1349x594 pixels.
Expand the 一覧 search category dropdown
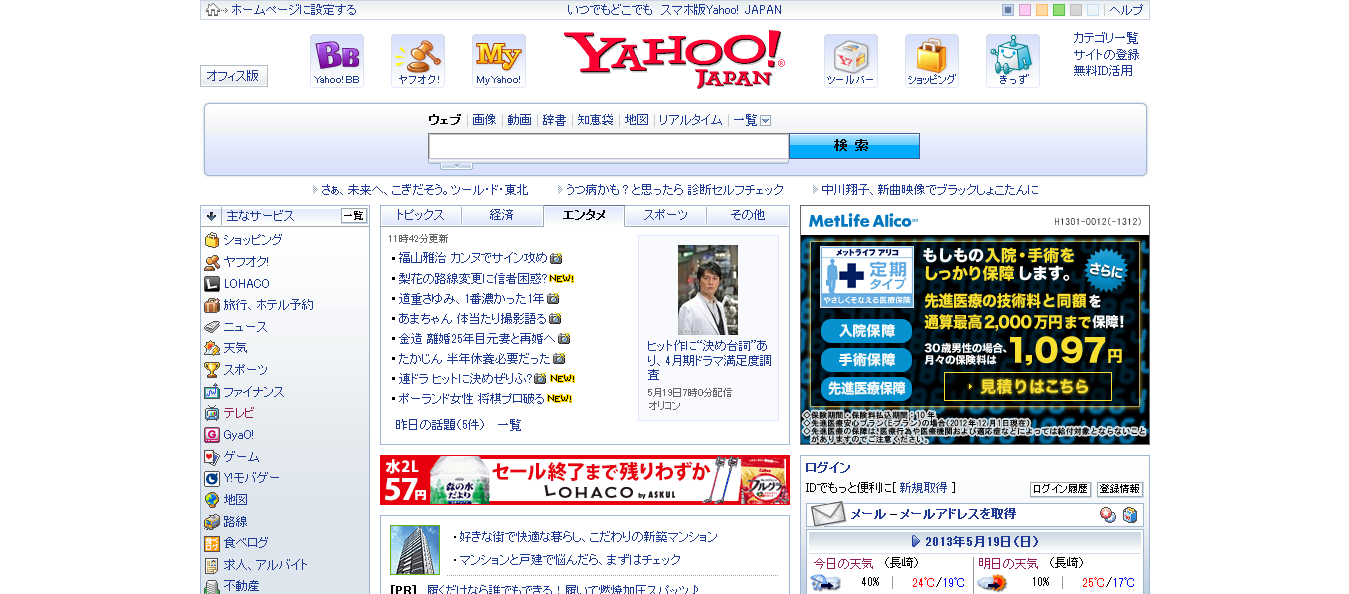tap(765, 120)
